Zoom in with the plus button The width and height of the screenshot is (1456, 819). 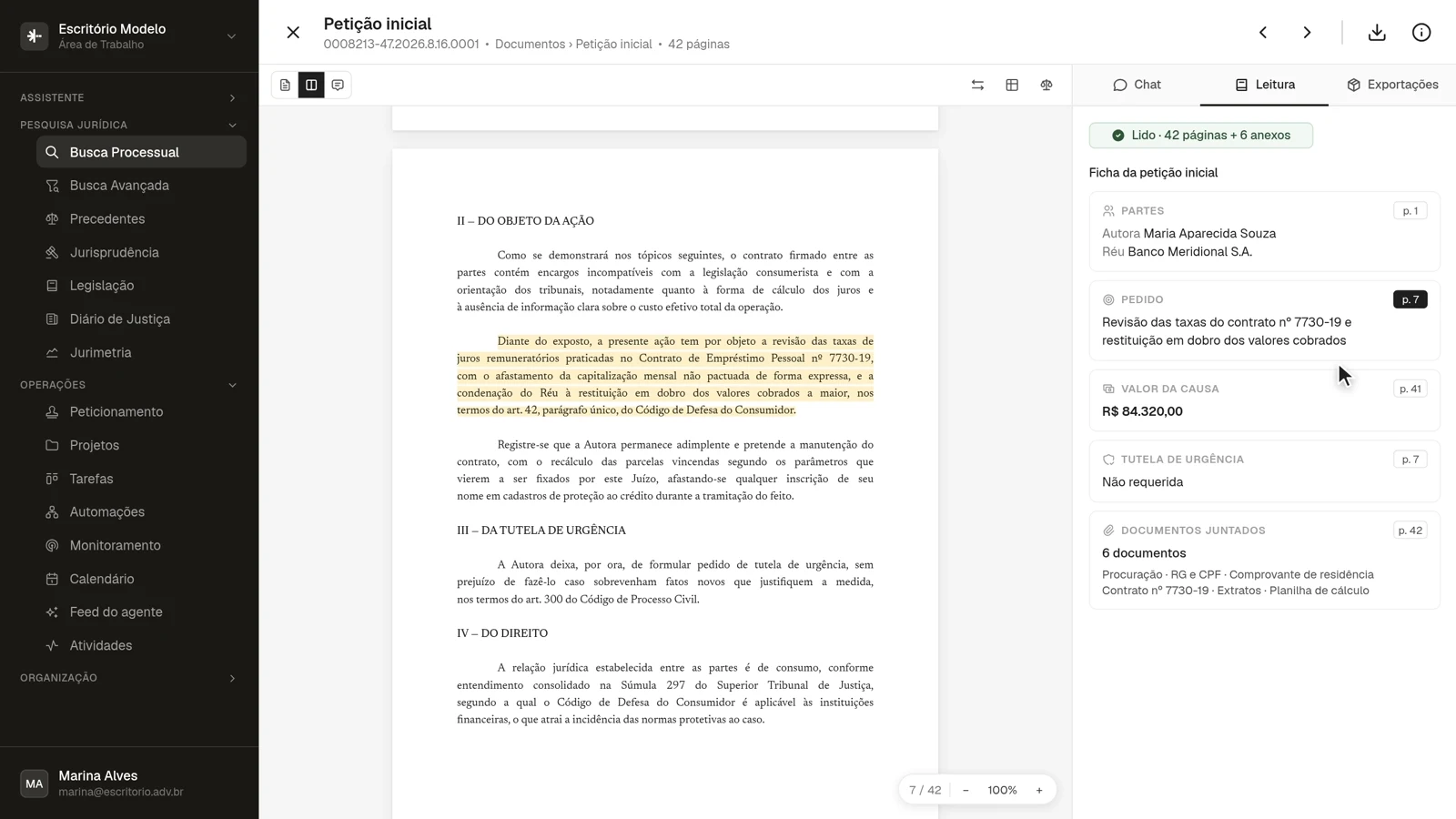pyautogui.click(x=1039, y=790)
